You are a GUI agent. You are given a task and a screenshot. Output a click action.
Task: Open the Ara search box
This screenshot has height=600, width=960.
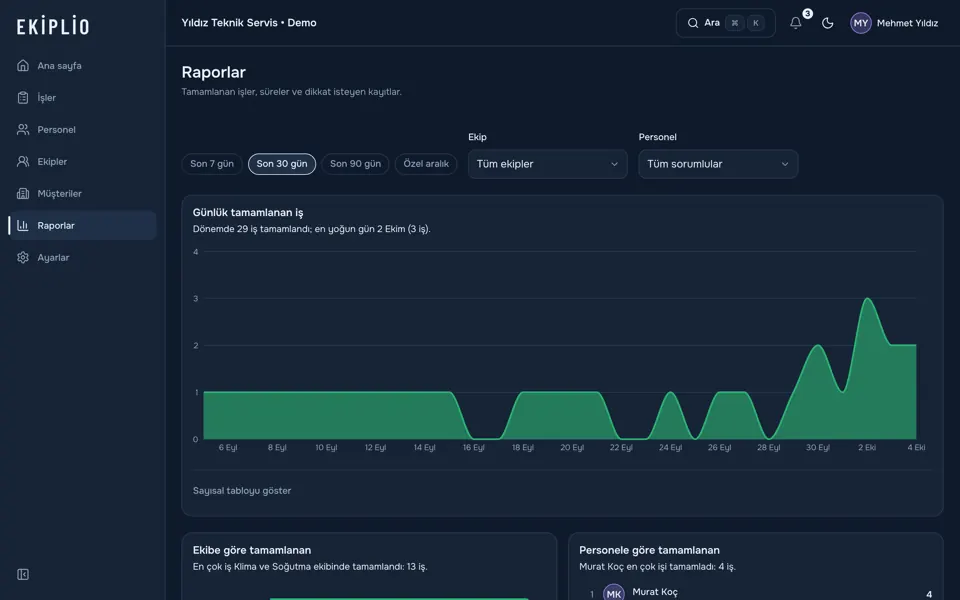click(726, 23)
